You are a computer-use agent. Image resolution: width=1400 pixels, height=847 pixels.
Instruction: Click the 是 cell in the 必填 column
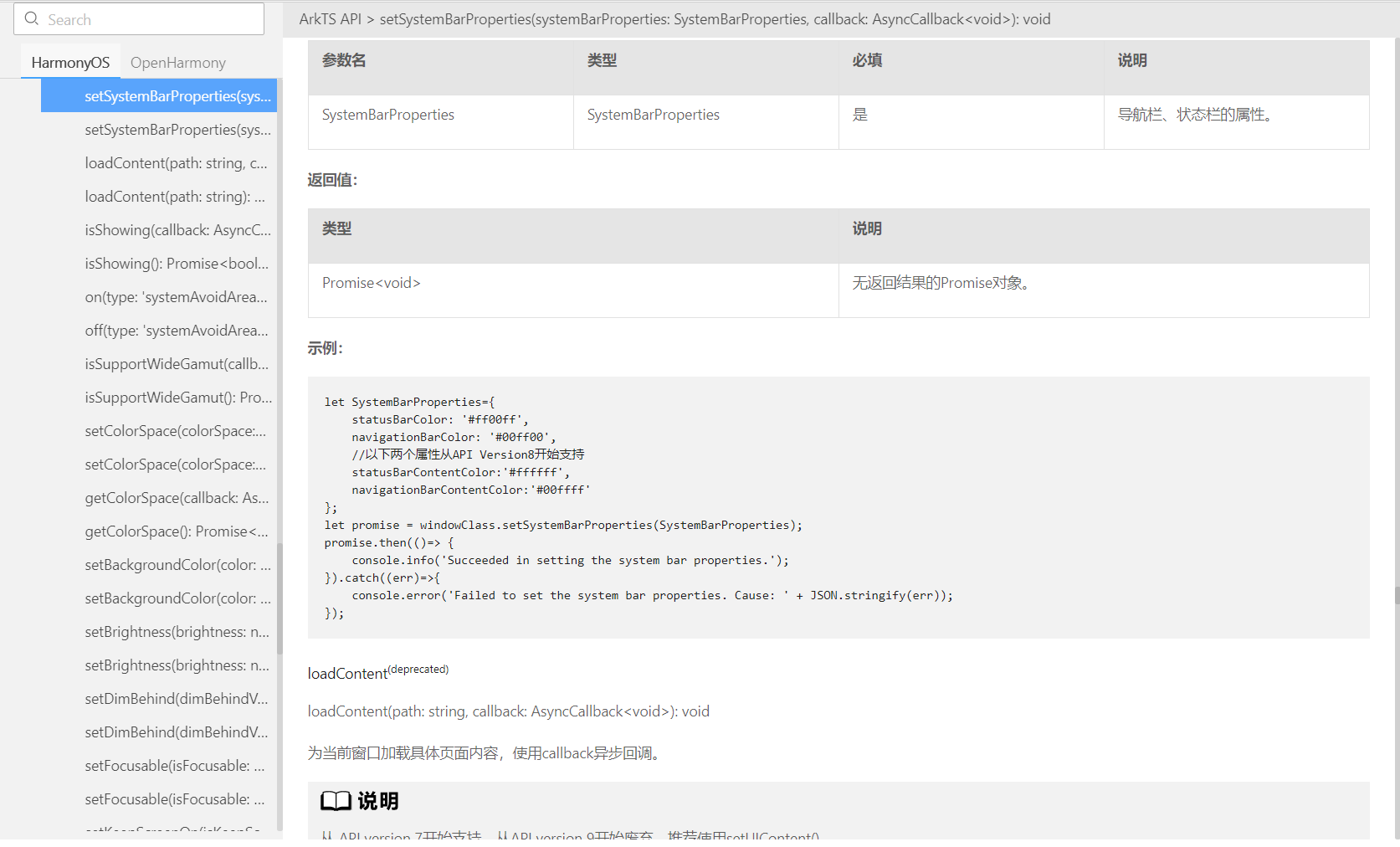pyautogui.click(x=972, y=122)
